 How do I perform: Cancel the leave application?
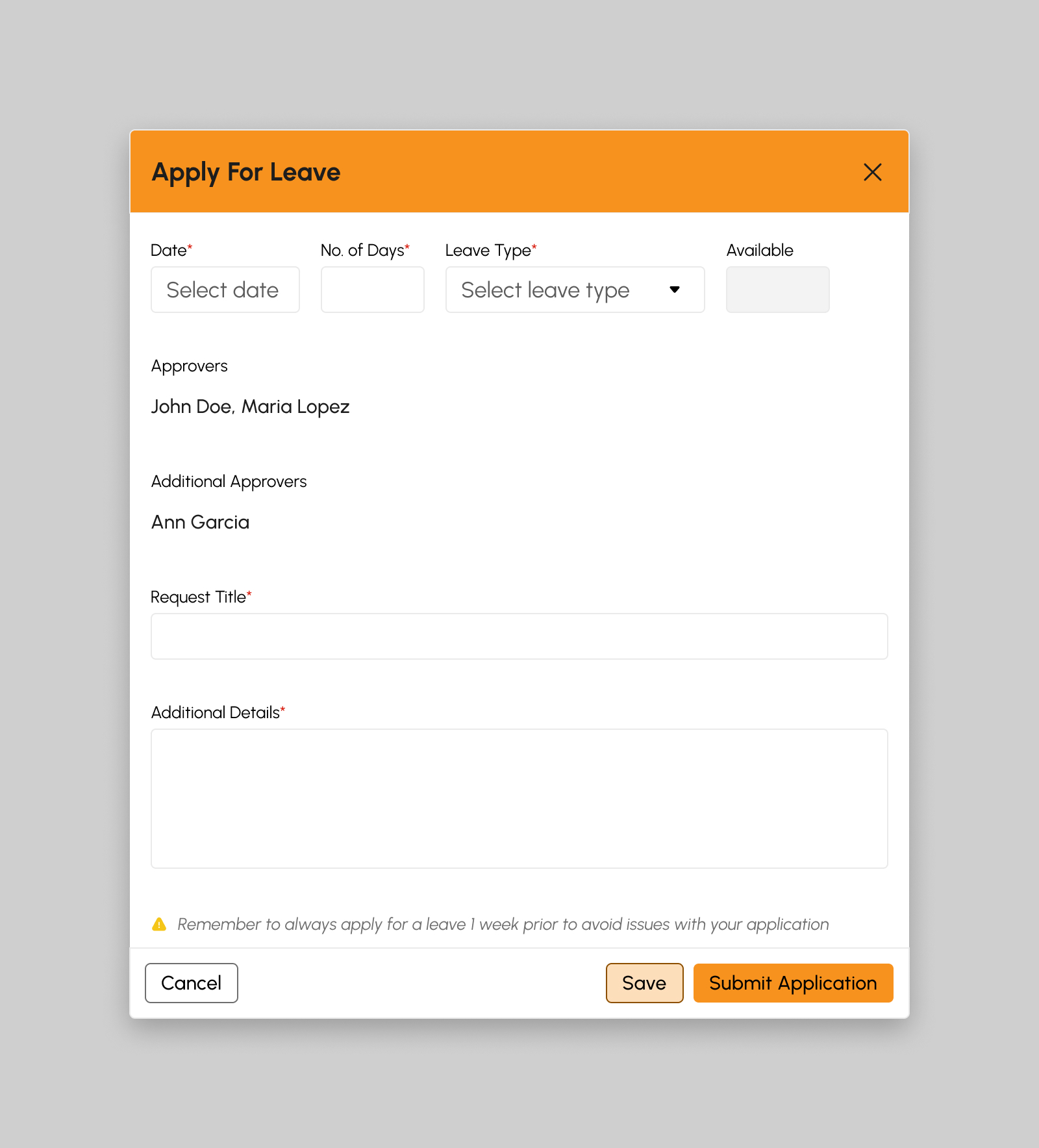point(192,983)
